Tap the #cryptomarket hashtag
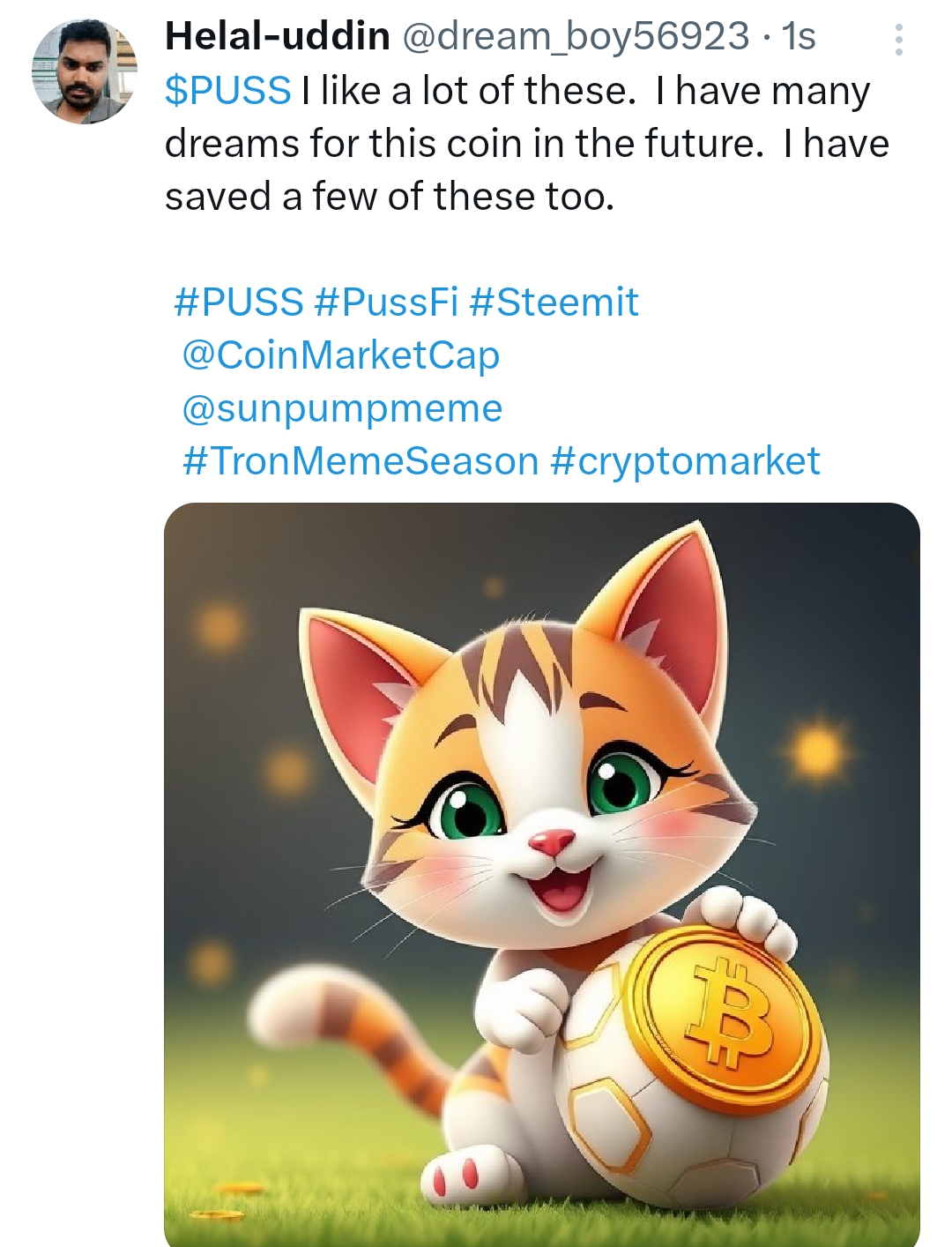This screenshot has width=952, height=1247. point(685,461)
